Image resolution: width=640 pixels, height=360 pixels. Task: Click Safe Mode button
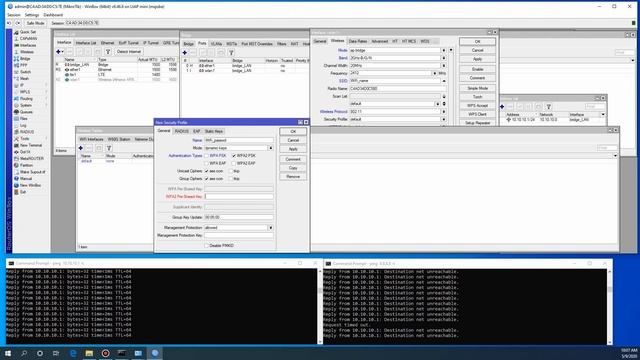35,23
